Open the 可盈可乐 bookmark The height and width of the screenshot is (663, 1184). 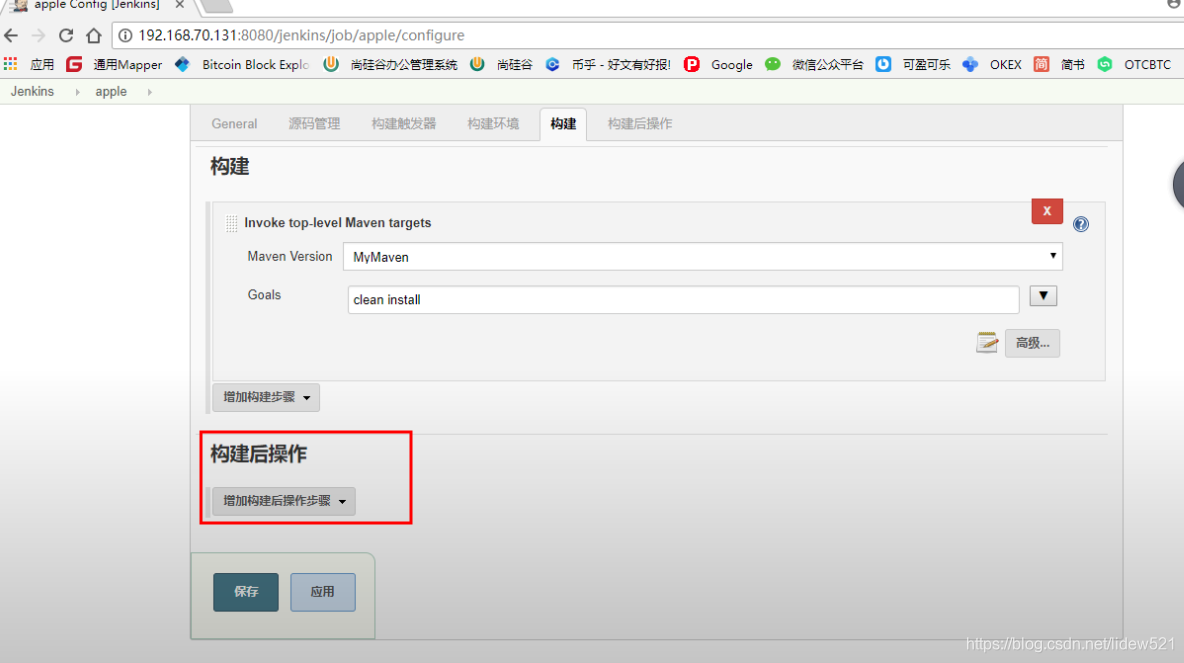coord(913,64)
